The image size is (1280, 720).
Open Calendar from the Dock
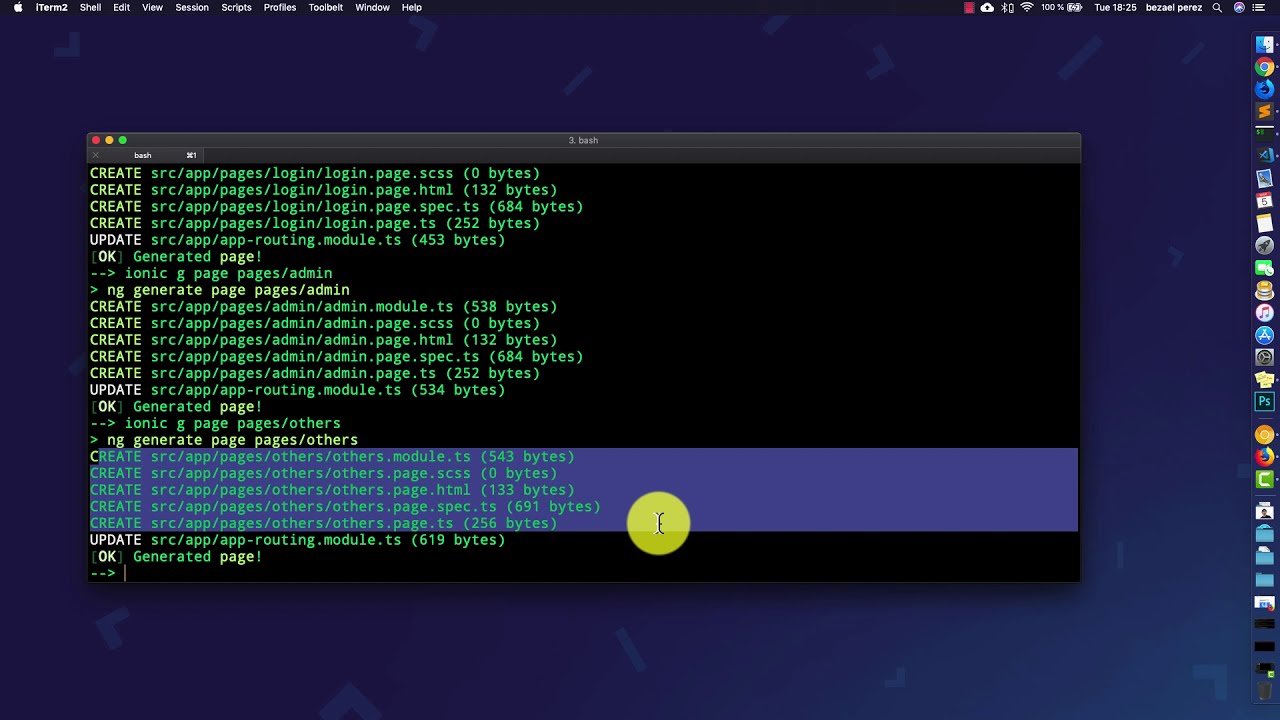[1265, 201]
